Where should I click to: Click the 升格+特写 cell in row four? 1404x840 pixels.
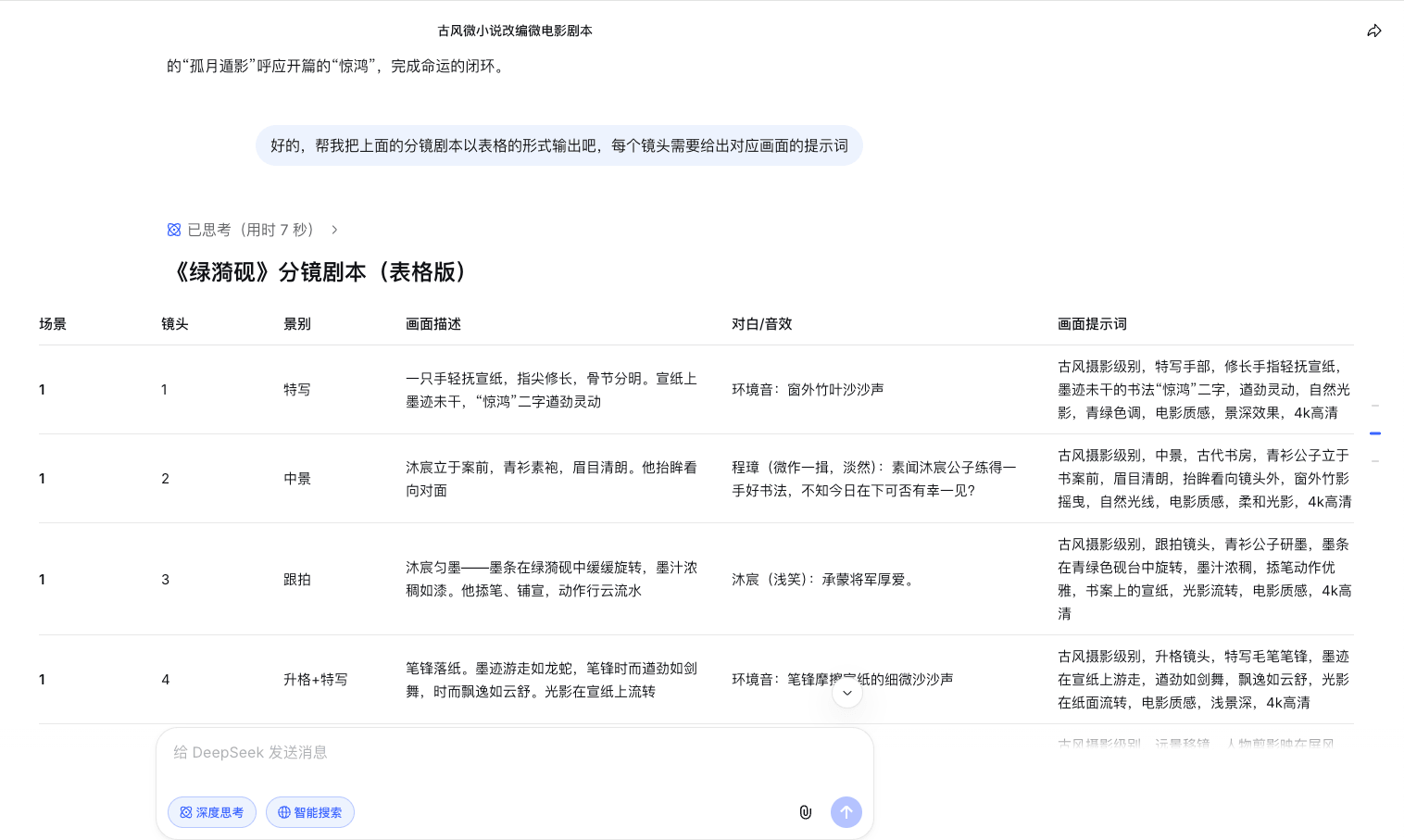pyautogui.click(x=315, y=680)
